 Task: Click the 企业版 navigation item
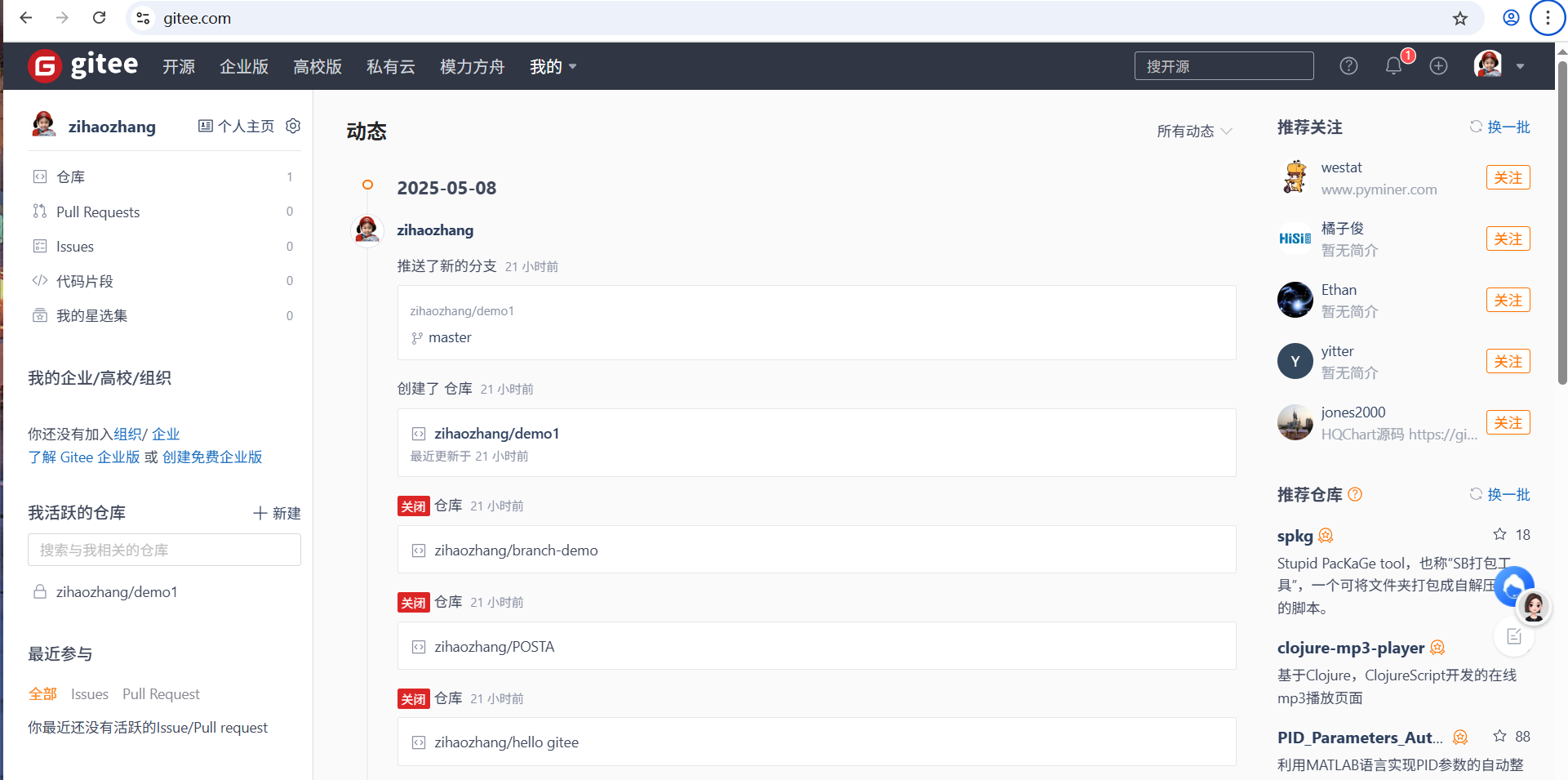pyautogui.click(x=244, y=66)
